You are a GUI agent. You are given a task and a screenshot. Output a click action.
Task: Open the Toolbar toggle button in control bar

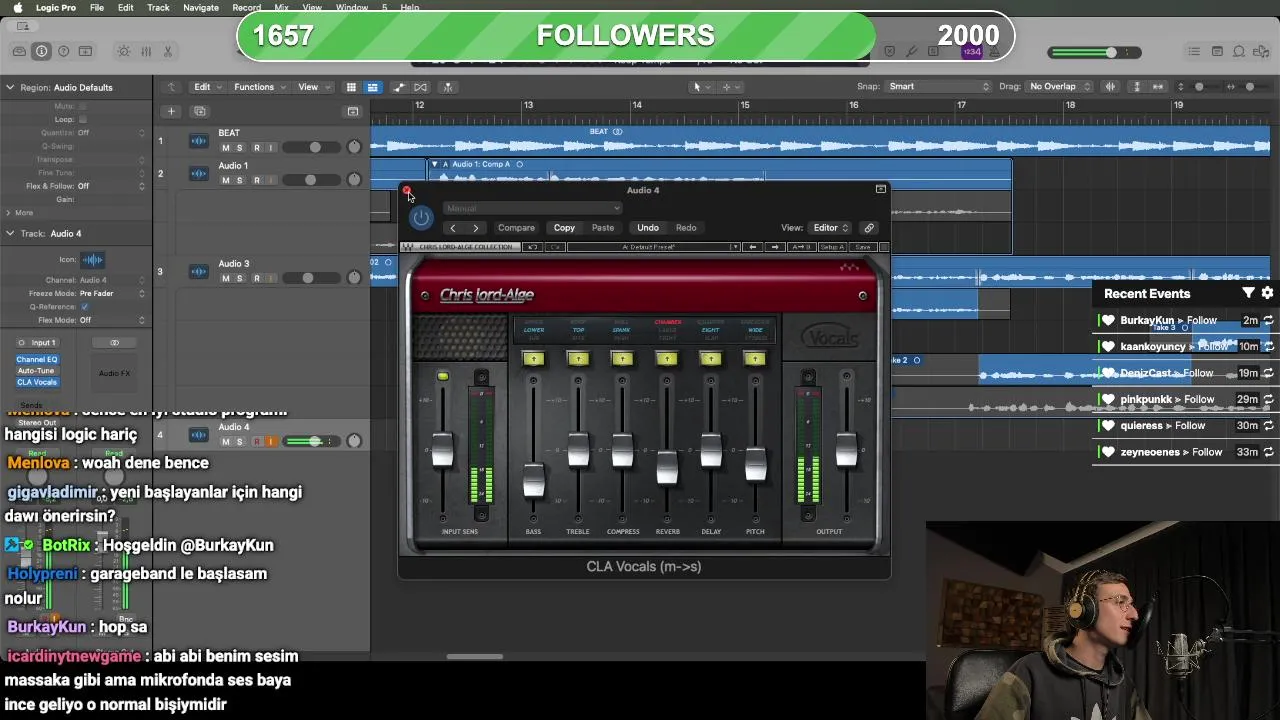click(x=86, y=52)
